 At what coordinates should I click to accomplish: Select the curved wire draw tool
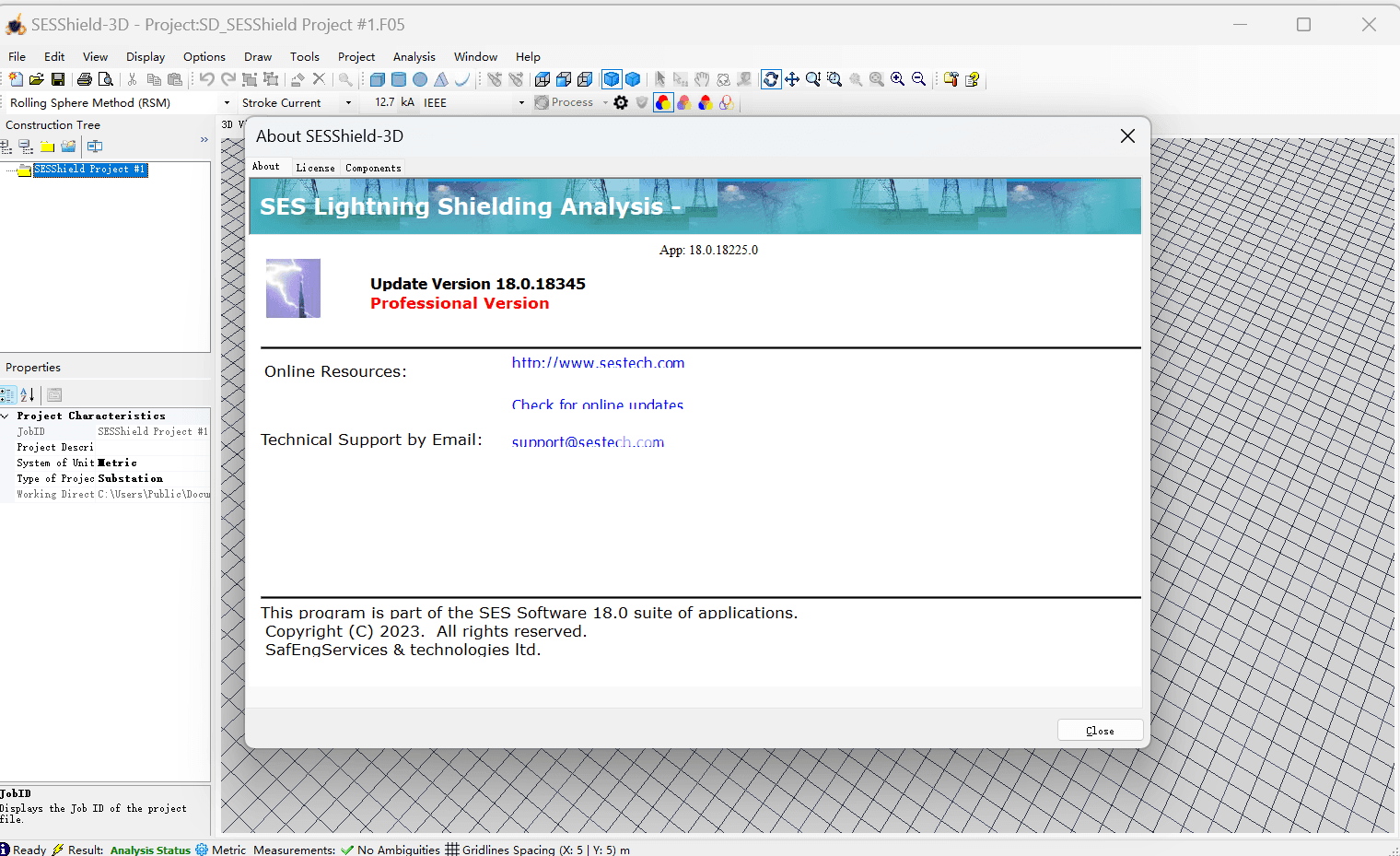[x=462, y=79]
